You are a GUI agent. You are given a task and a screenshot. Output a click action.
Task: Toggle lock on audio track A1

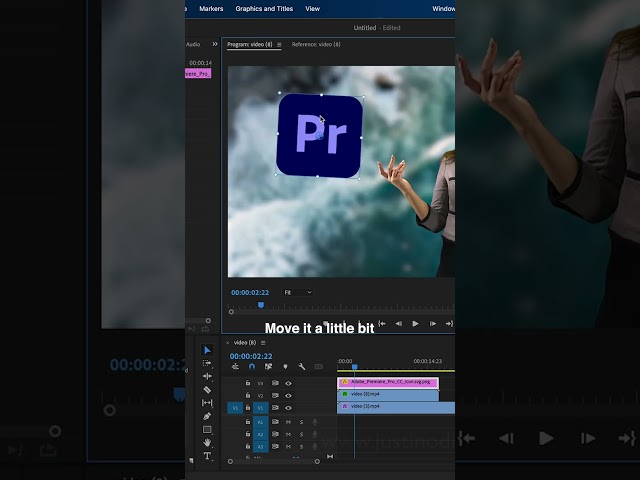click(x=248, y=422)
